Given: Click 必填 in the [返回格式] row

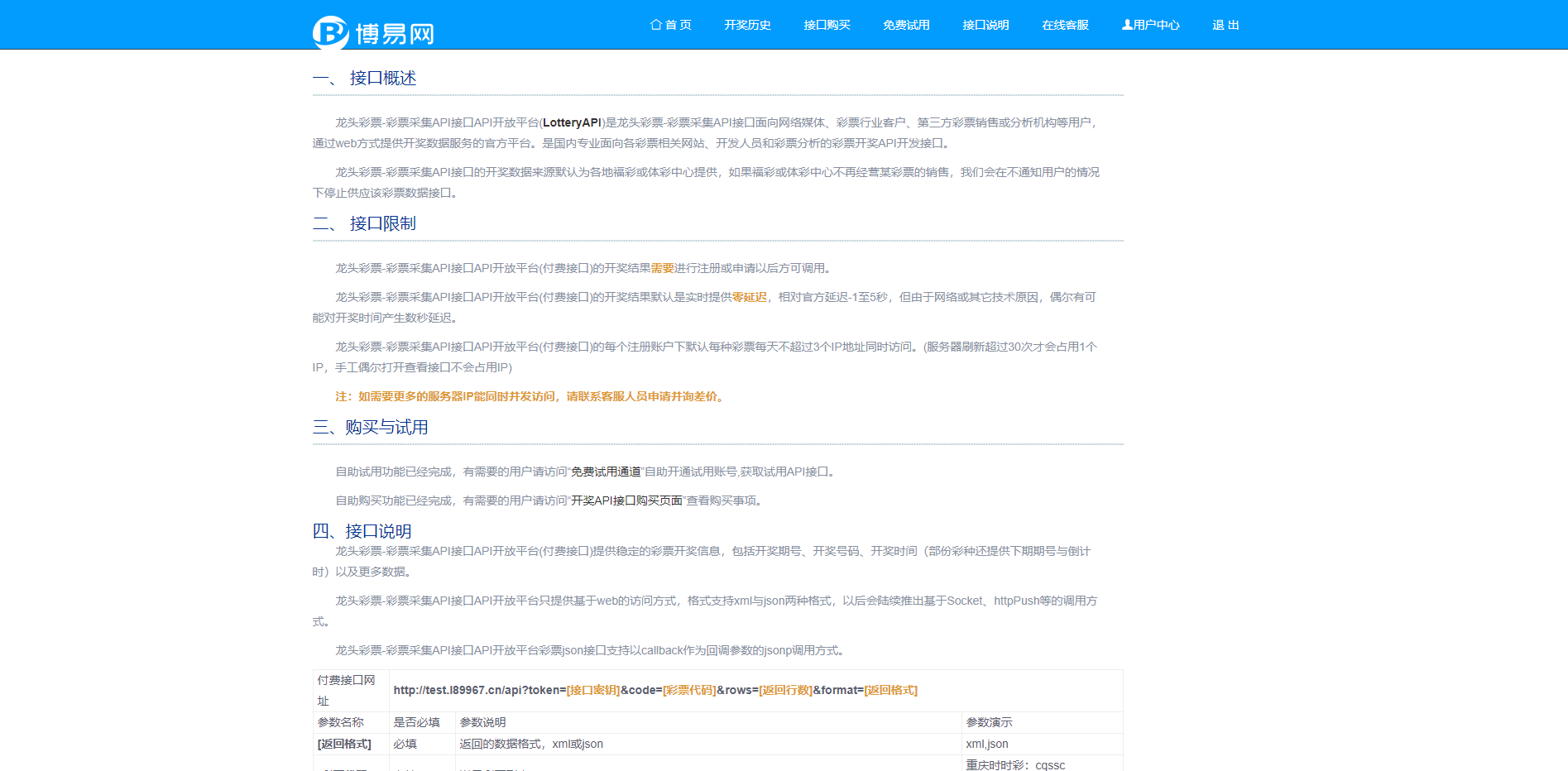Looking at the screenshot, I should click(x=422, y=744).
